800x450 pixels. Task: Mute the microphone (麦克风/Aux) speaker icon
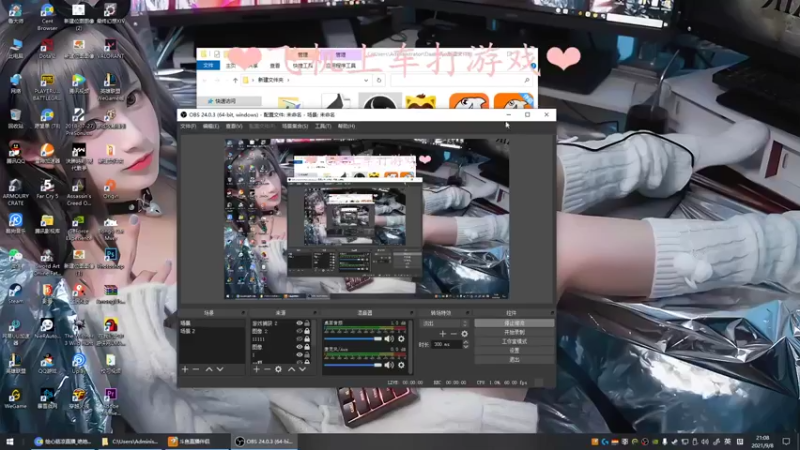tap(389, 365)
